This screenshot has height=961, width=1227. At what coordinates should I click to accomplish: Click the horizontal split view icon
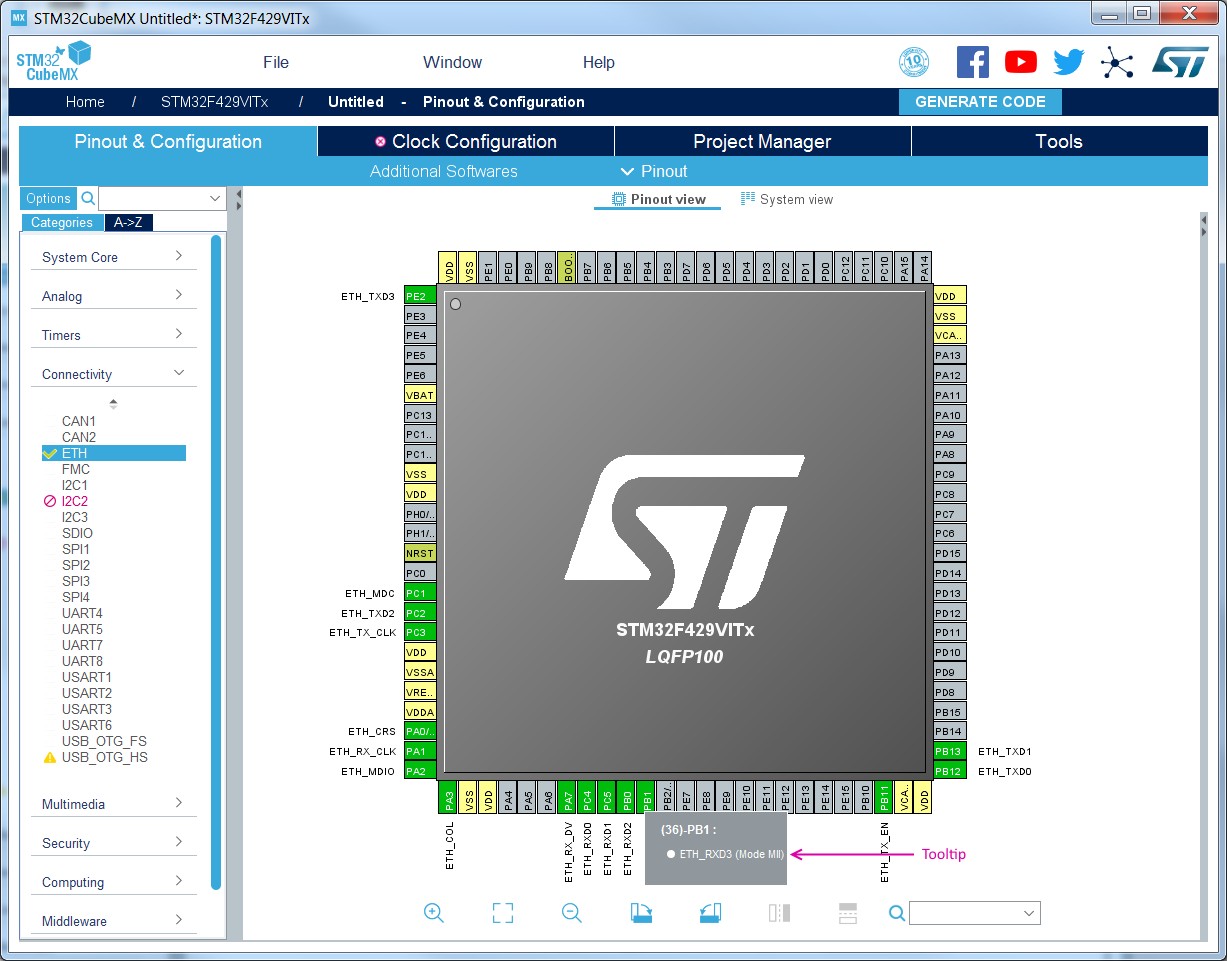click(848, 912)
